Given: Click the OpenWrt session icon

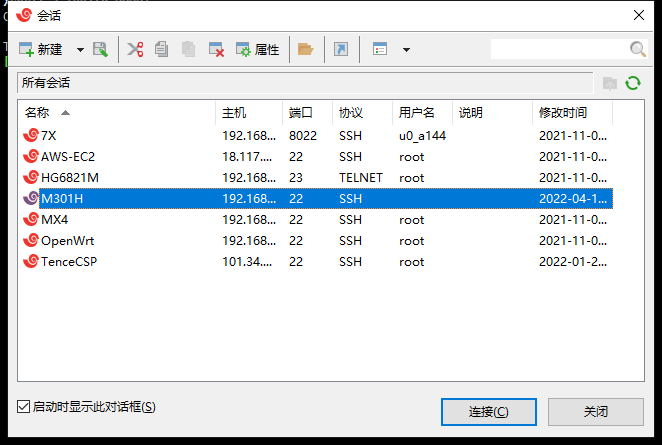Looking at the screenshot, I should pyautogui.click(x=31, y=240).
